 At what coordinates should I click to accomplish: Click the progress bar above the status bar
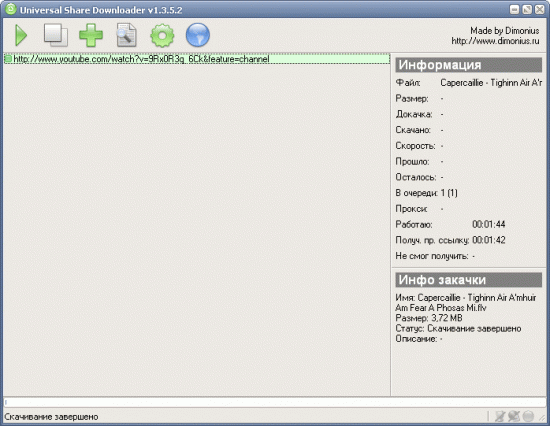pos(275,402)
